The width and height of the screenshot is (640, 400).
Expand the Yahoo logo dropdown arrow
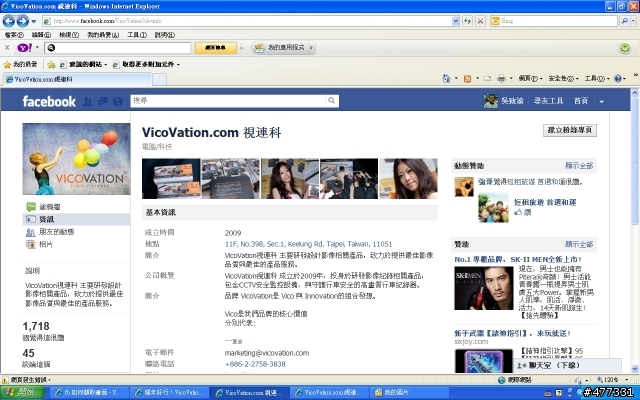click(x=37, y=47)
